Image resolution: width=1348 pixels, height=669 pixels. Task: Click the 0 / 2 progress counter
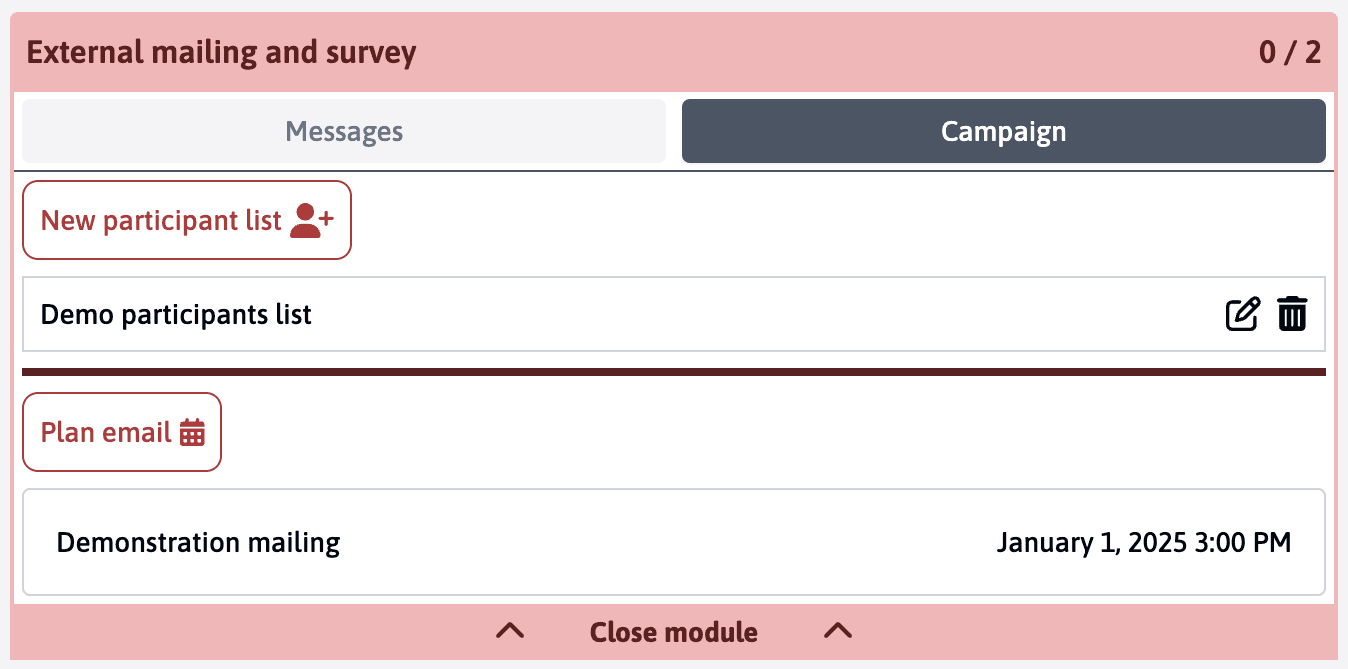pos(1290,52)
